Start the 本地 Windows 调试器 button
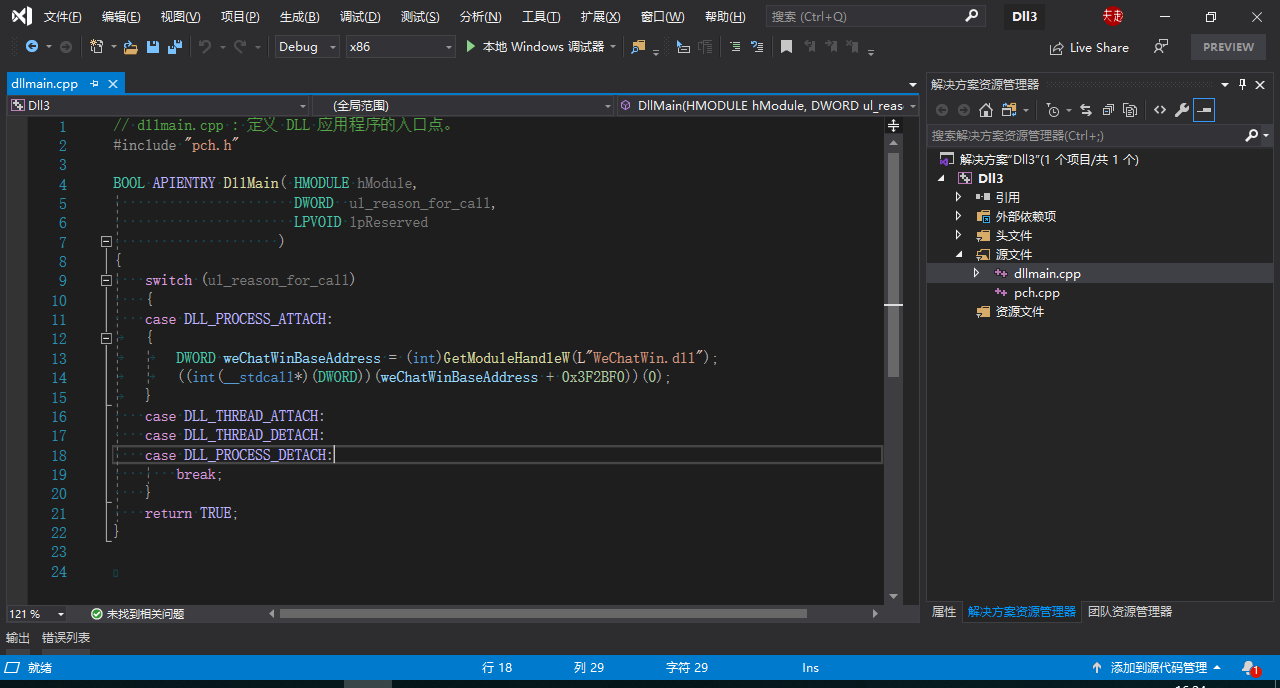 tap(534, 47)
